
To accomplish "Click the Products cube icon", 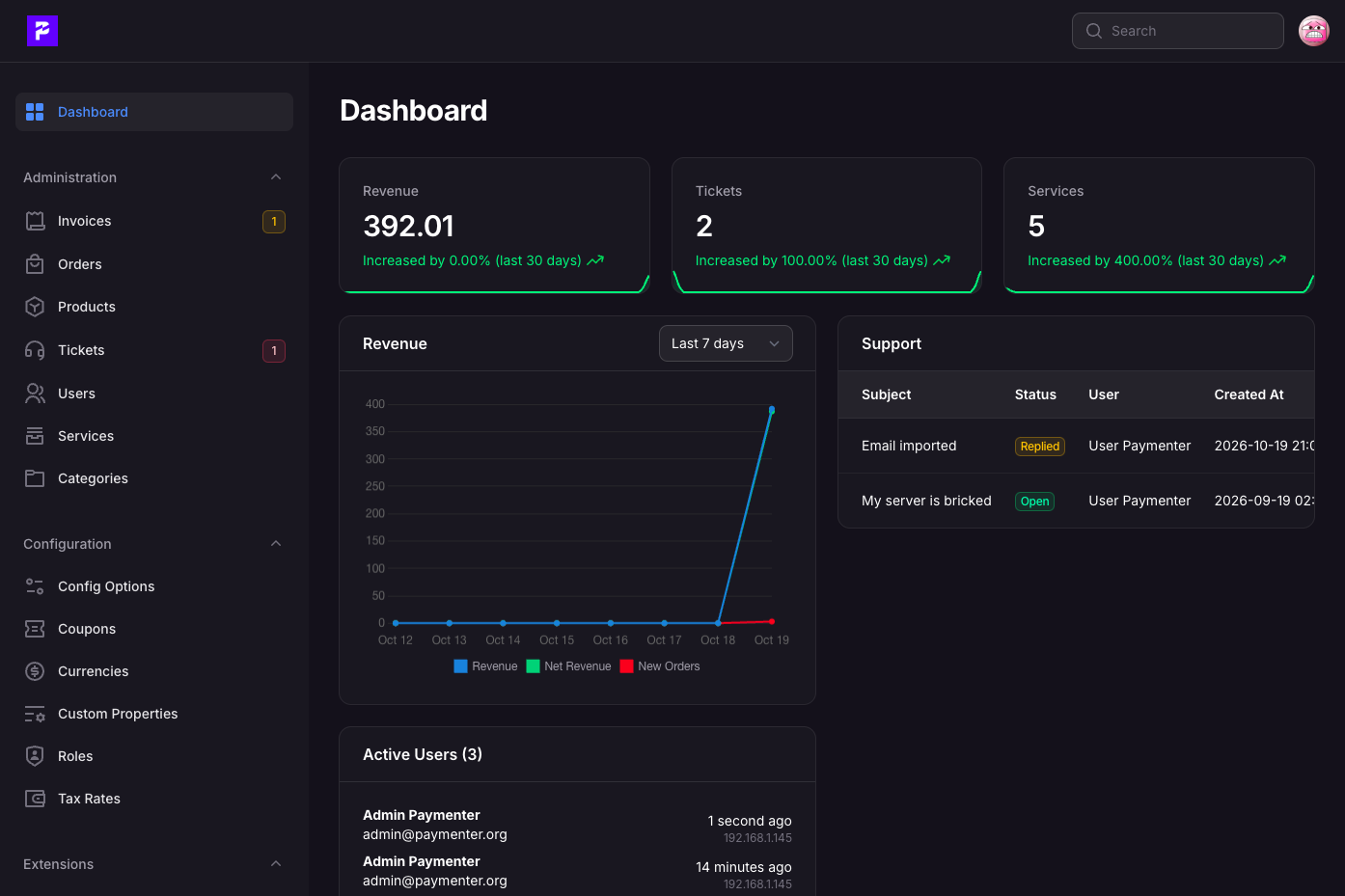I will (x=35, y=307).
